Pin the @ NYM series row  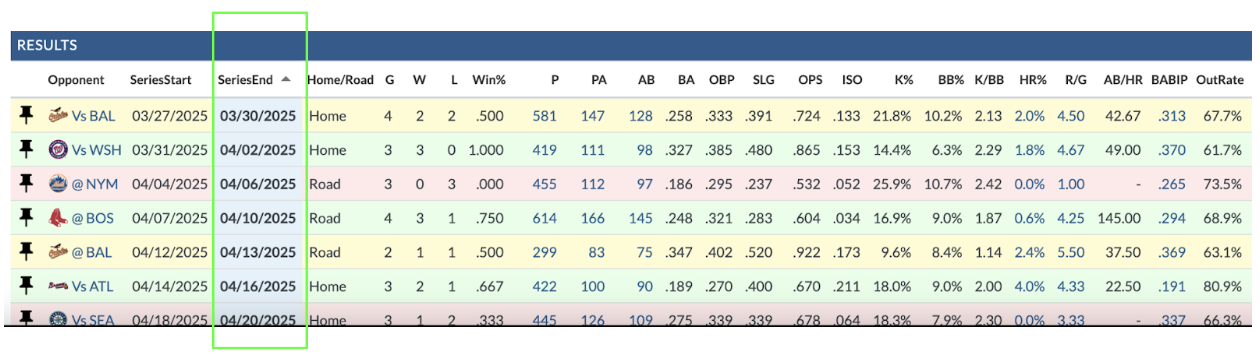click(x=26, y=184)
